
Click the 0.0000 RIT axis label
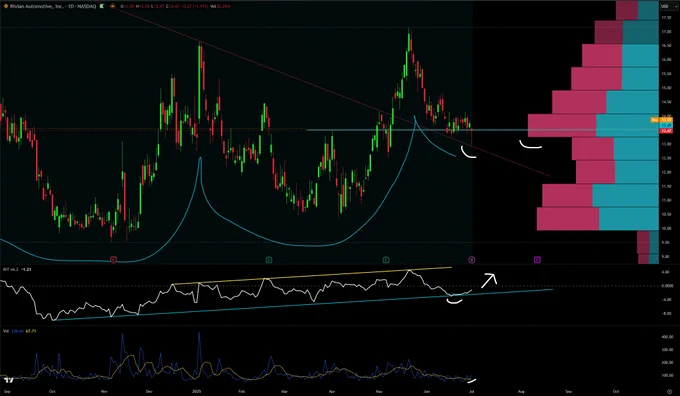click(x=667, y=286)
